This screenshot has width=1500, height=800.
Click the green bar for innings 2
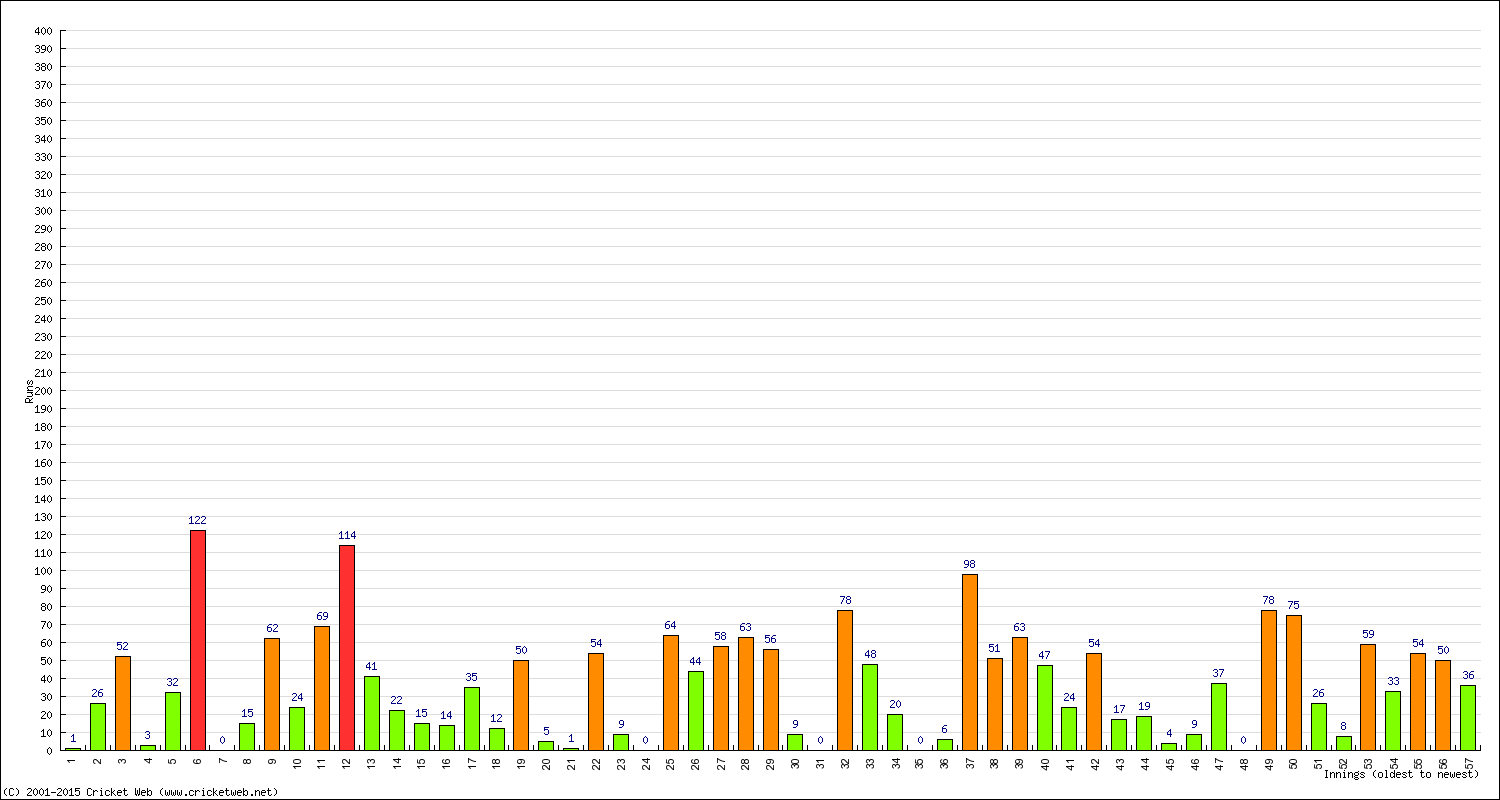(x=98, y=726)
